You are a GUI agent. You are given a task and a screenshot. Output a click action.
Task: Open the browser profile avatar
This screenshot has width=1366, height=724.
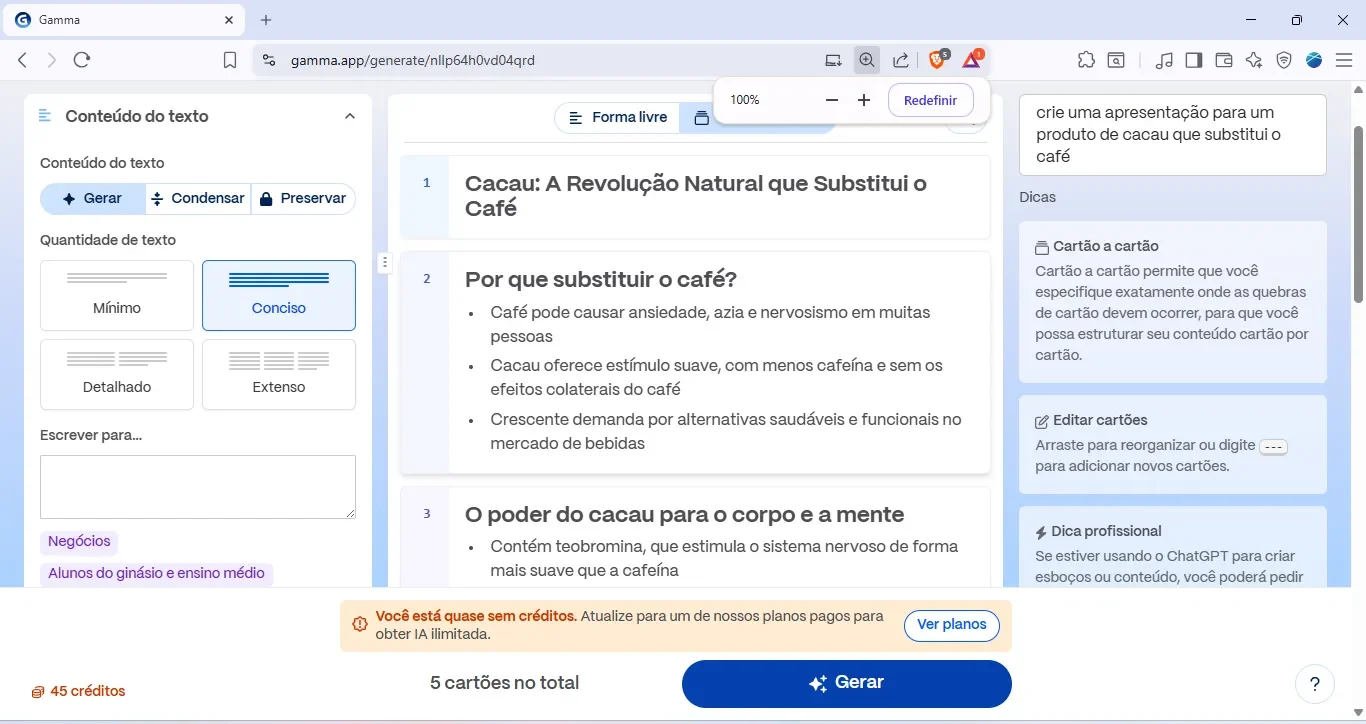(1314, 60)
